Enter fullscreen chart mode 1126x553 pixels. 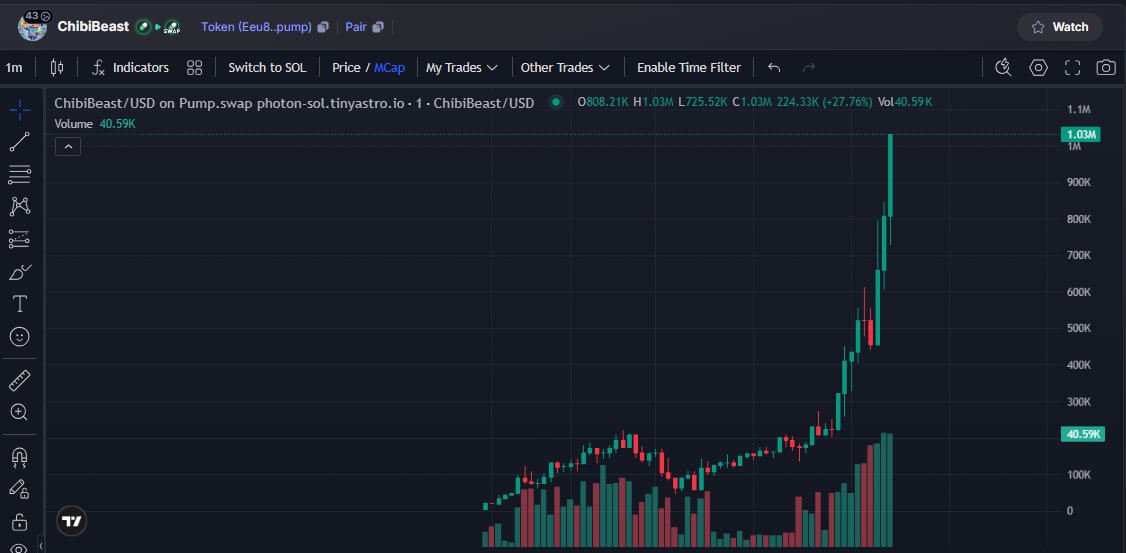1072,68
